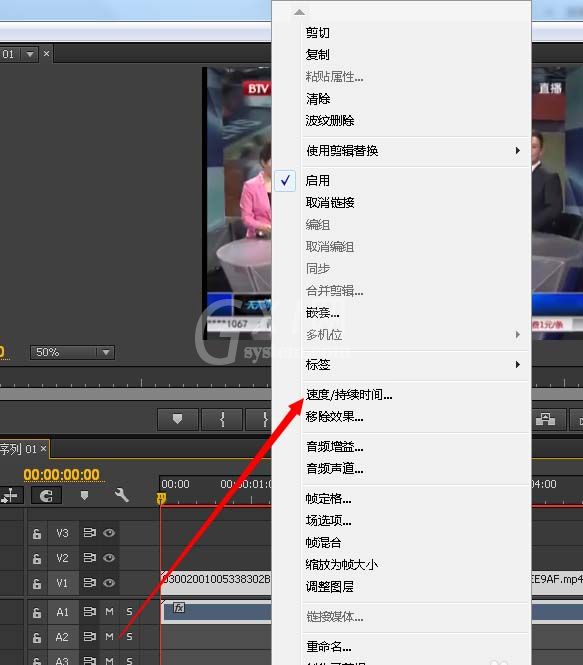
Task: Click the timeline marker icon
Action: (84, 495)
